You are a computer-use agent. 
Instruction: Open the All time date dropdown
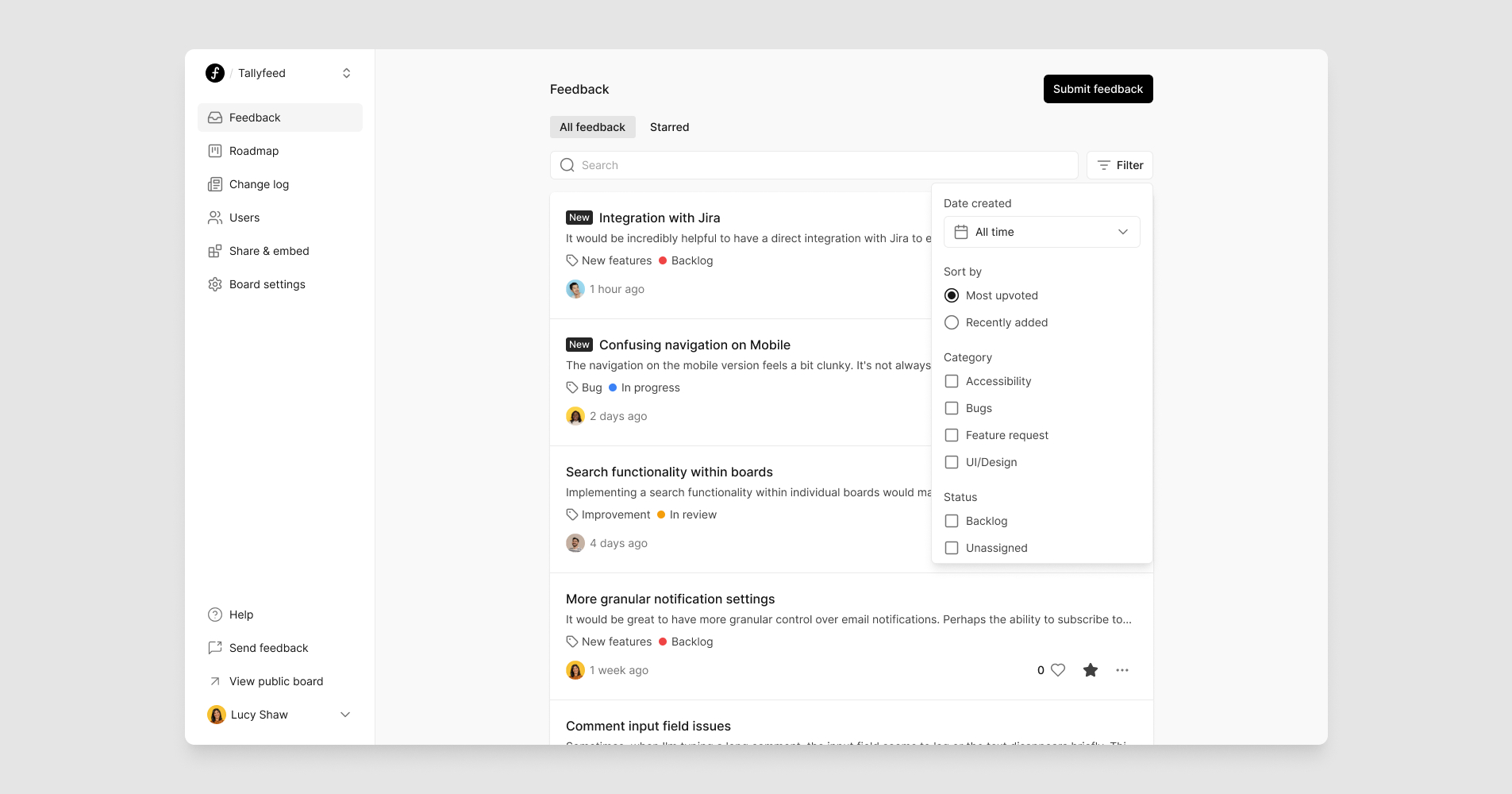(x=1041, y=232)
